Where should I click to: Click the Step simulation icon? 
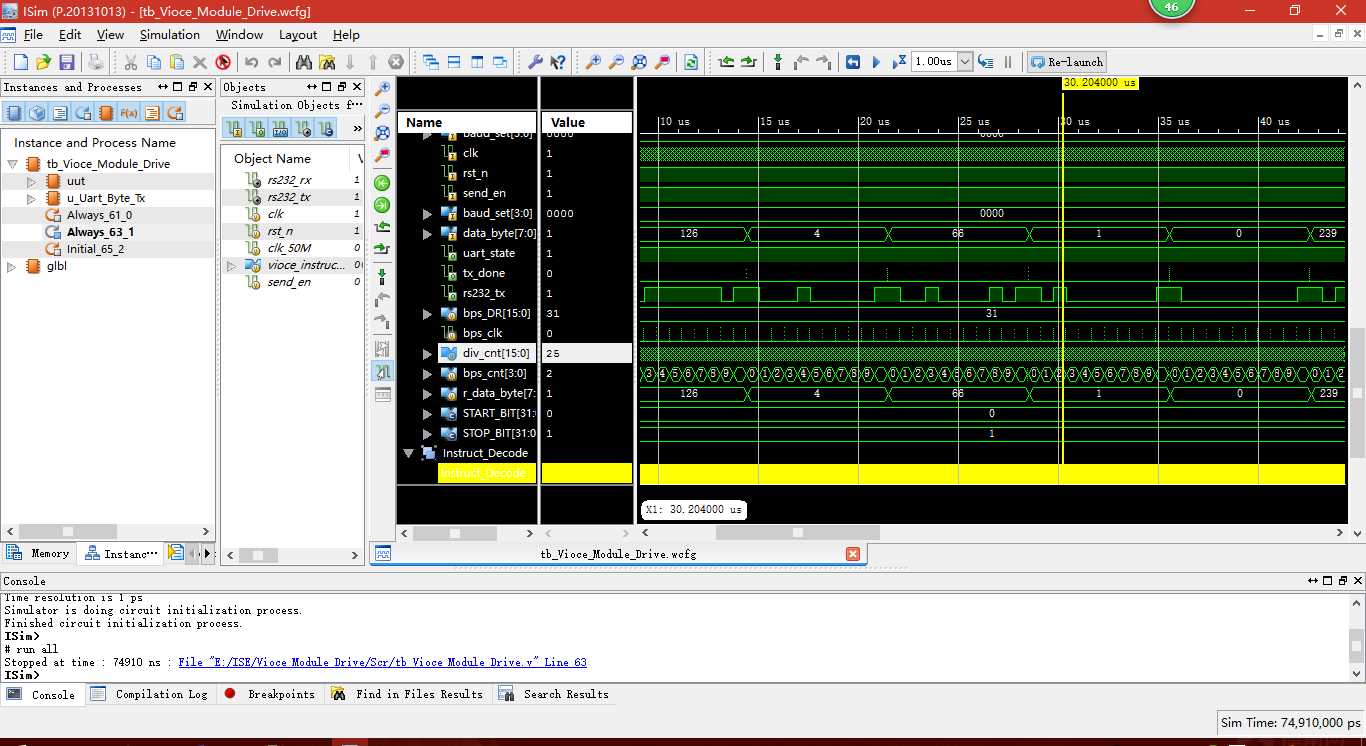(x=985, y=62)
